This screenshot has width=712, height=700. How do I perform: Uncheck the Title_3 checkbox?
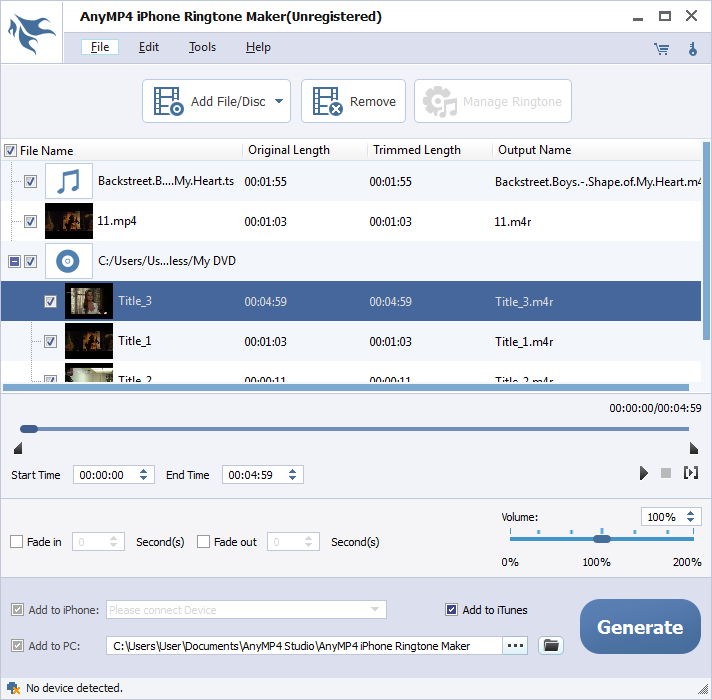50,301
